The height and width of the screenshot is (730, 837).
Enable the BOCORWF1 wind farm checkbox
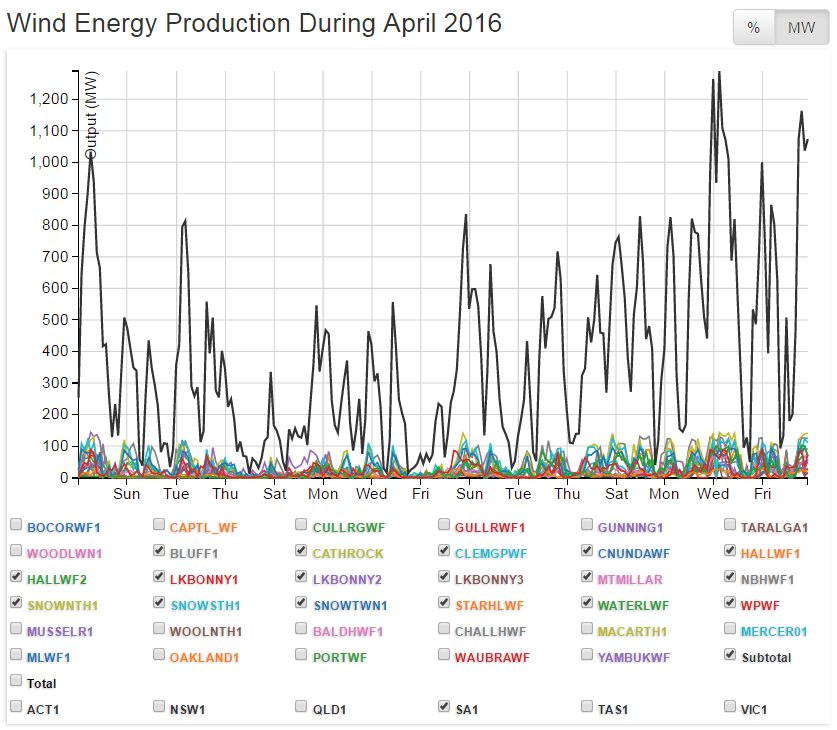point(16,522)
